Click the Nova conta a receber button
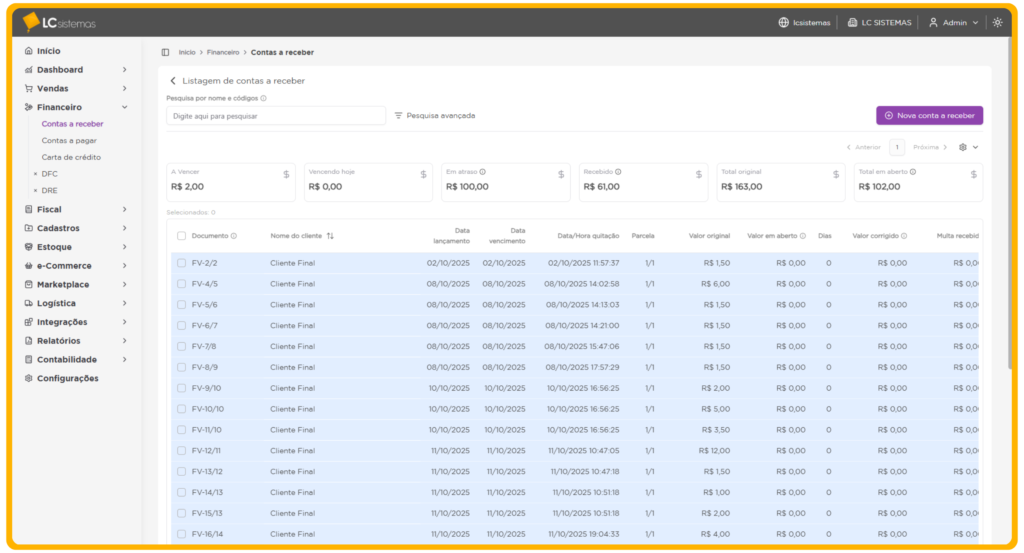This screenshot has width=1024, height=553. [x=929, y=116]
